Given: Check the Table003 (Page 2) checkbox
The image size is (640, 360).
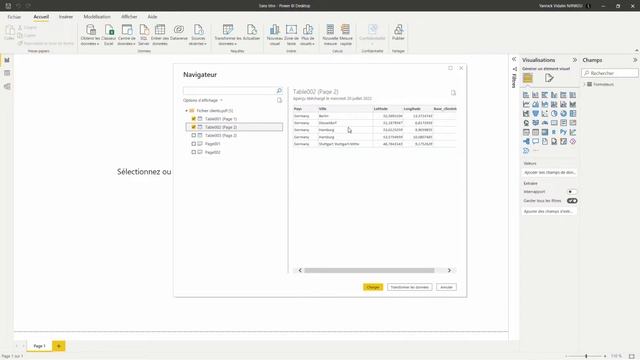Looking at the screenshot, I should pyautogui.click(x=193, y=135).
